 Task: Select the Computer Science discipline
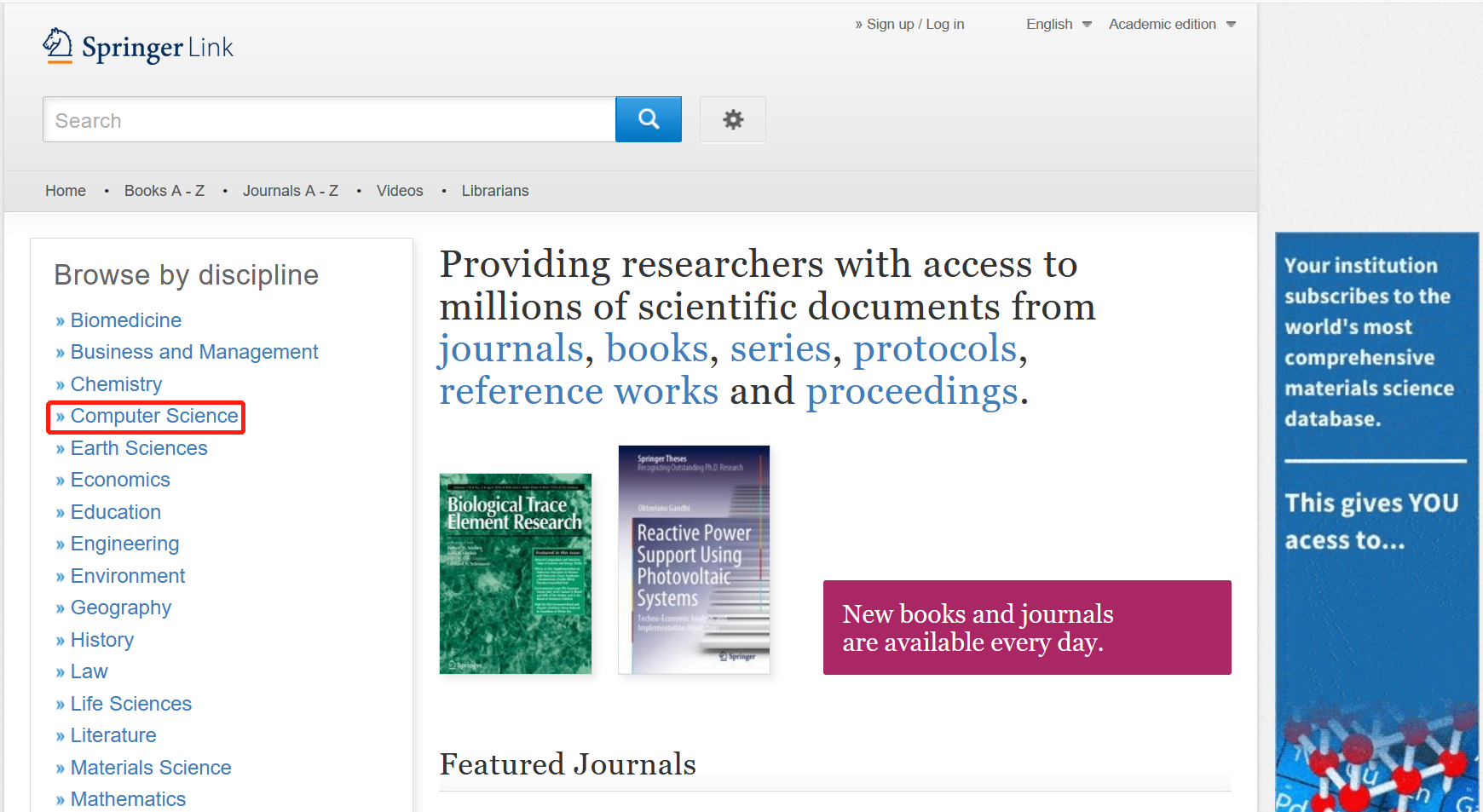[154, 416]
